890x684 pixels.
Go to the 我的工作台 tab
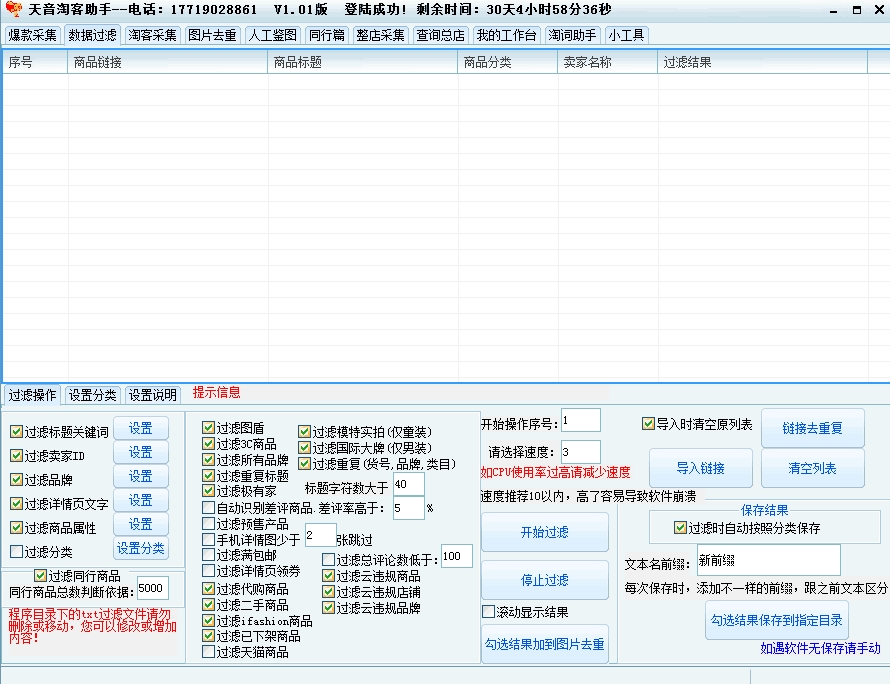506,35
